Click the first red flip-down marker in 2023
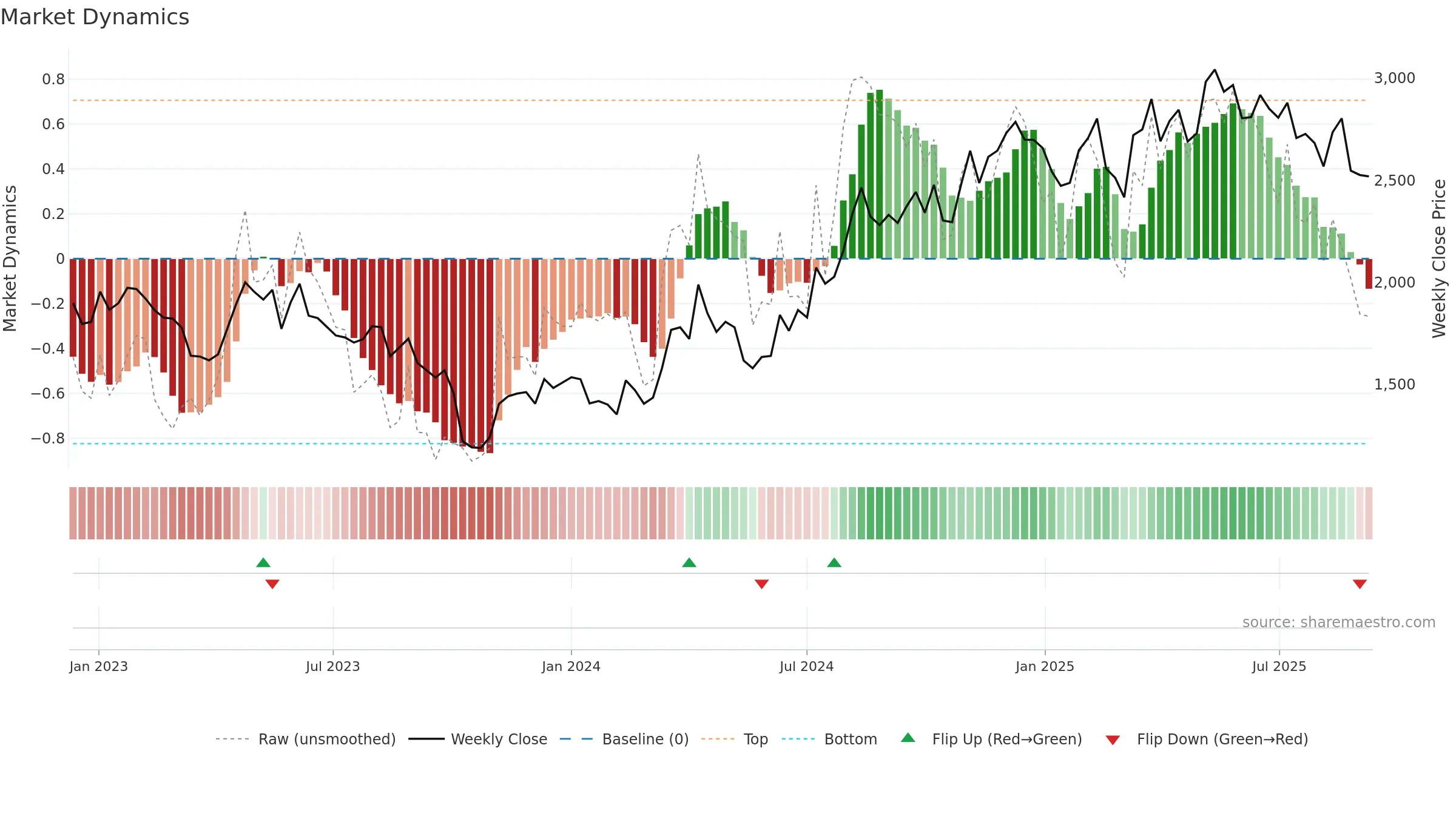1456x819 pixels. click(x=272, y=584)
